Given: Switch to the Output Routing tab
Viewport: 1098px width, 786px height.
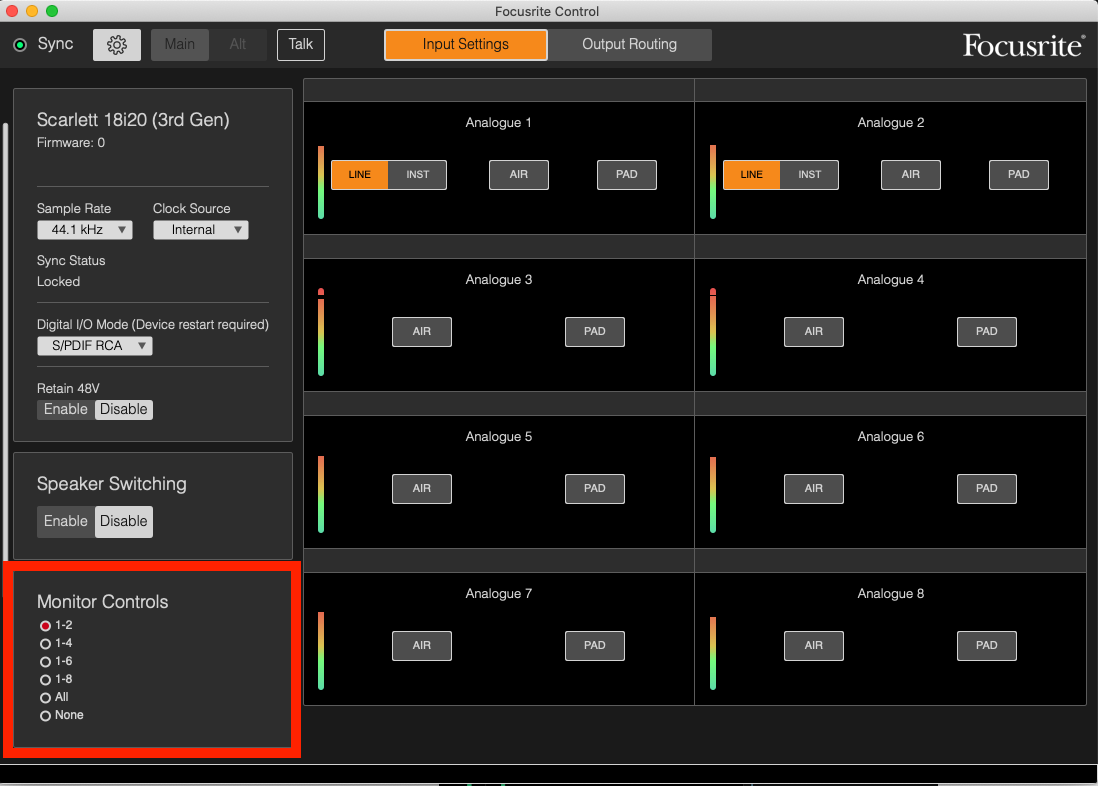Looking at the screenshot, I should [x=629, y=45].
